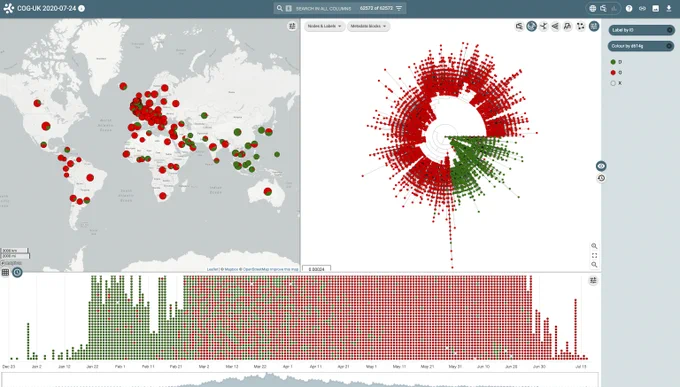Toggle the chart panel in the header
This screenshot has width=680, height=387.
[614, 8]
